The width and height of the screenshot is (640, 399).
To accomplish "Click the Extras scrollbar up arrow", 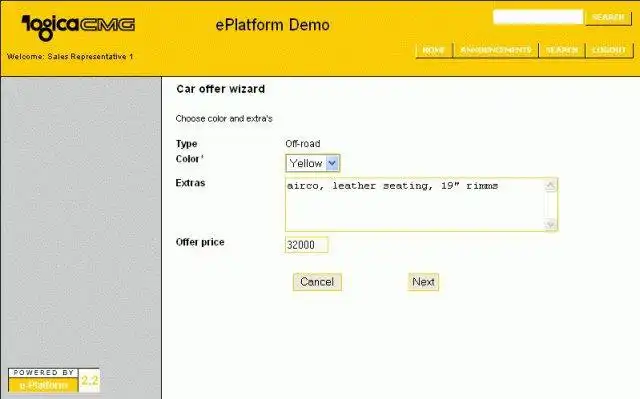I will pos(551,186).
